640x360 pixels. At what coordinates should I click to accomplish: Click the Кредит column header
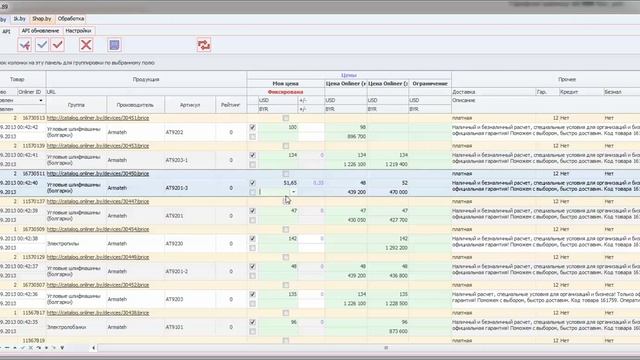tap(581, 92)
